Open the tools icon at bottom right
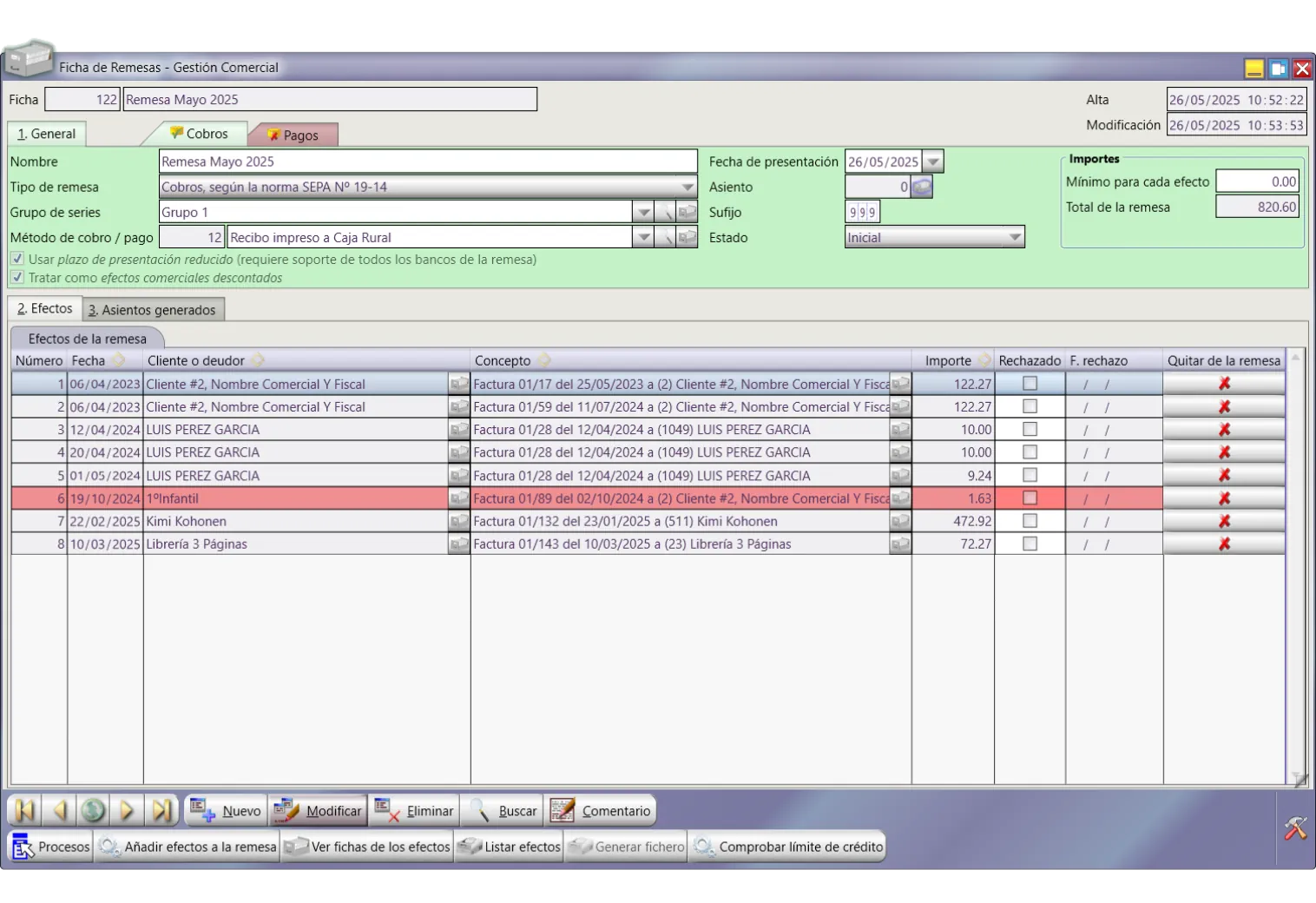This screenshot has width=1316, height=903. pos(1295,828)
